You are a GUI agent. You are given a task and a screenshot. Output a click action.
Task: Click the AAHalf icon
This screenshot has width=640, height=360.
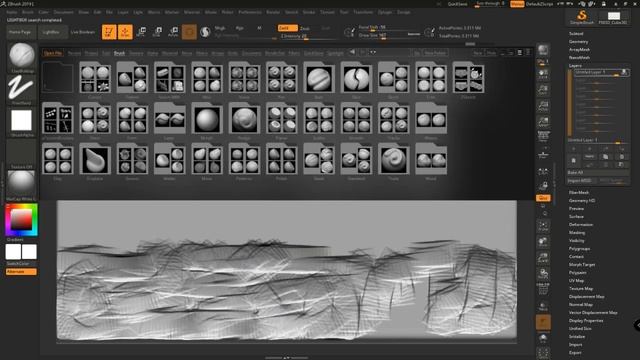[543, 122]
